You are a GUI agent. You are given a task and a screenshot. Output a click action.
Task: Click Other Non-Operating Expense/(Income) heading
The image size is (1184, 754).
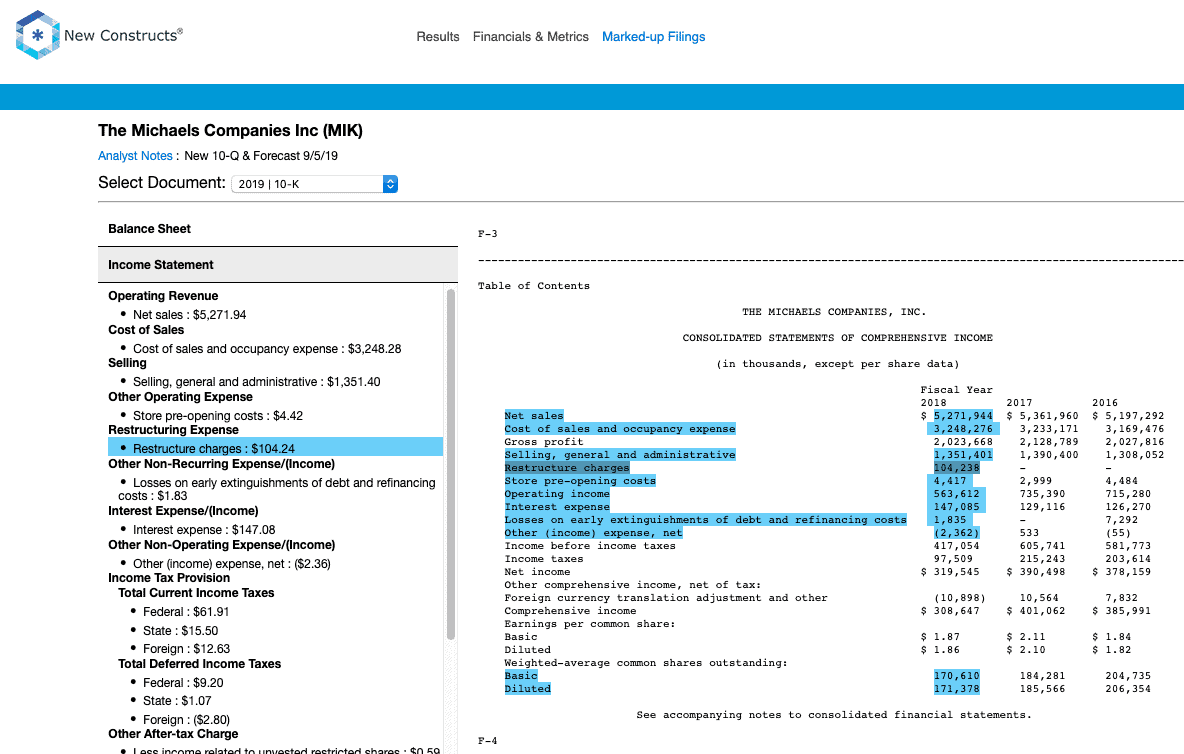tap(221, 545)
